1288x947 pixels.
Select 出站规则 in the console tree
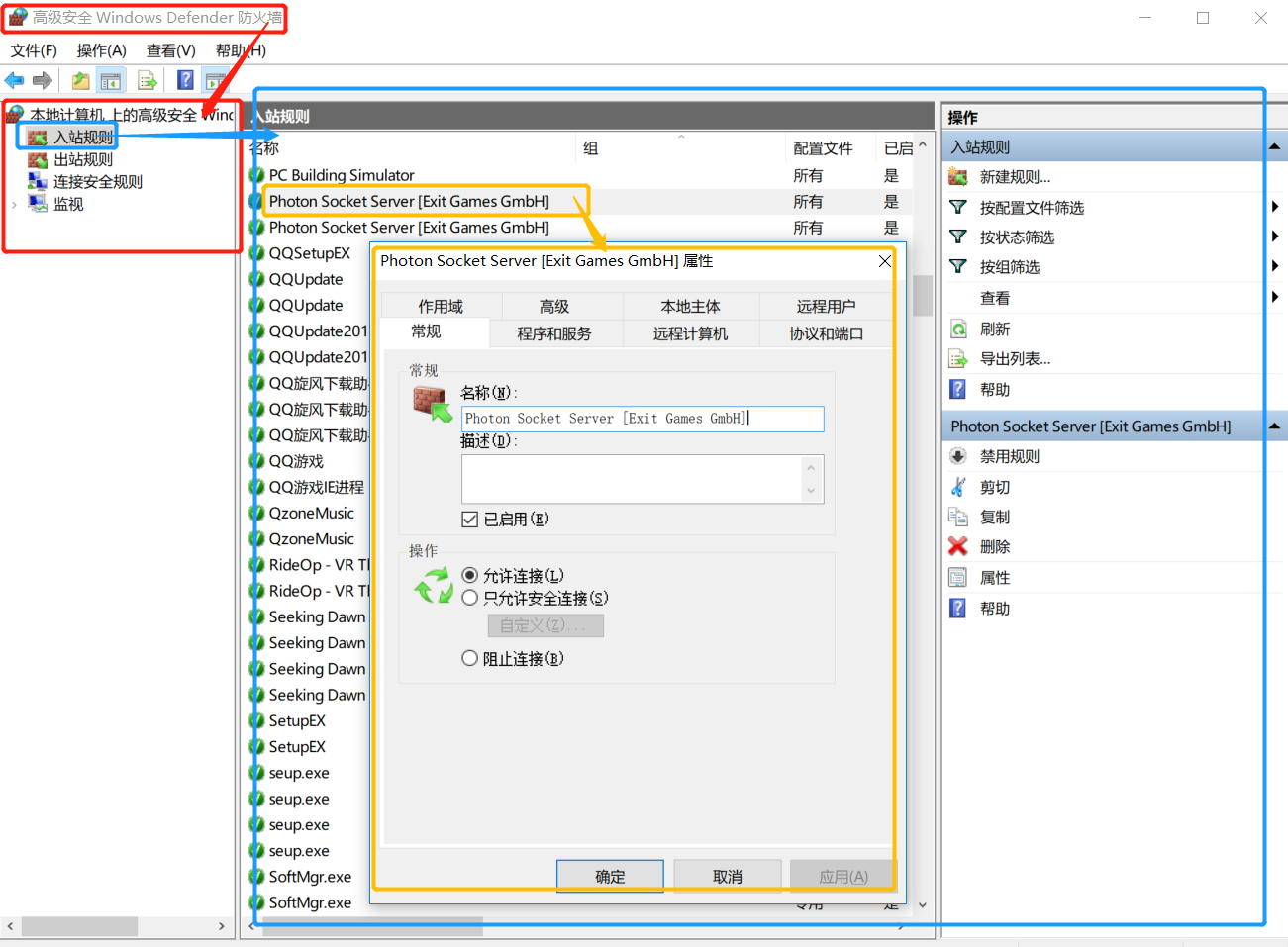83,159
